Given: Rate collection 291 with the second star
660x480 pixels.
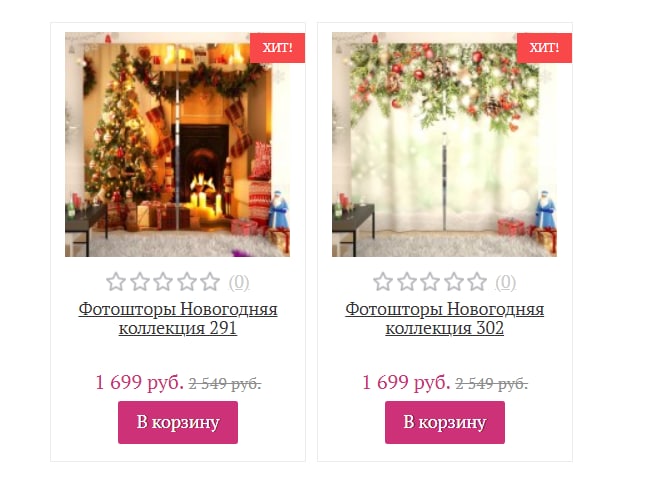Looking at the screenshot, I should click(x=139, y=282).
